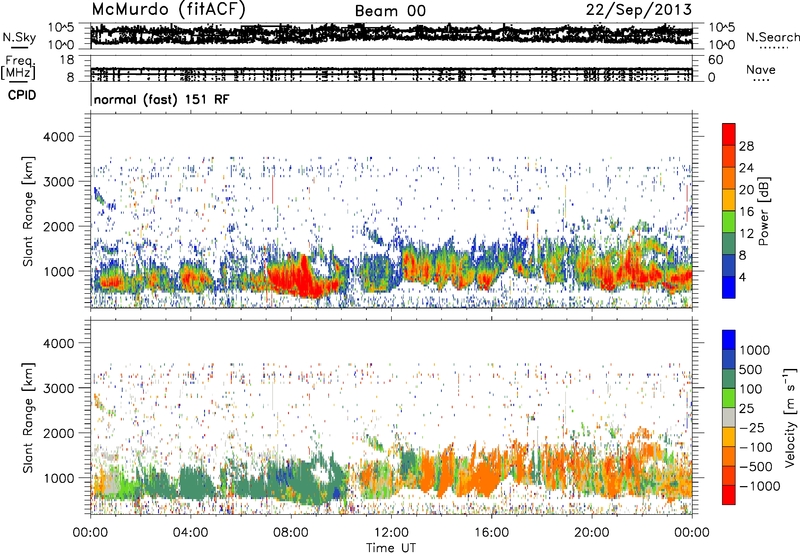Click the "N.Search" legend label
Screen dimensions: 800x554
point(772,37)
